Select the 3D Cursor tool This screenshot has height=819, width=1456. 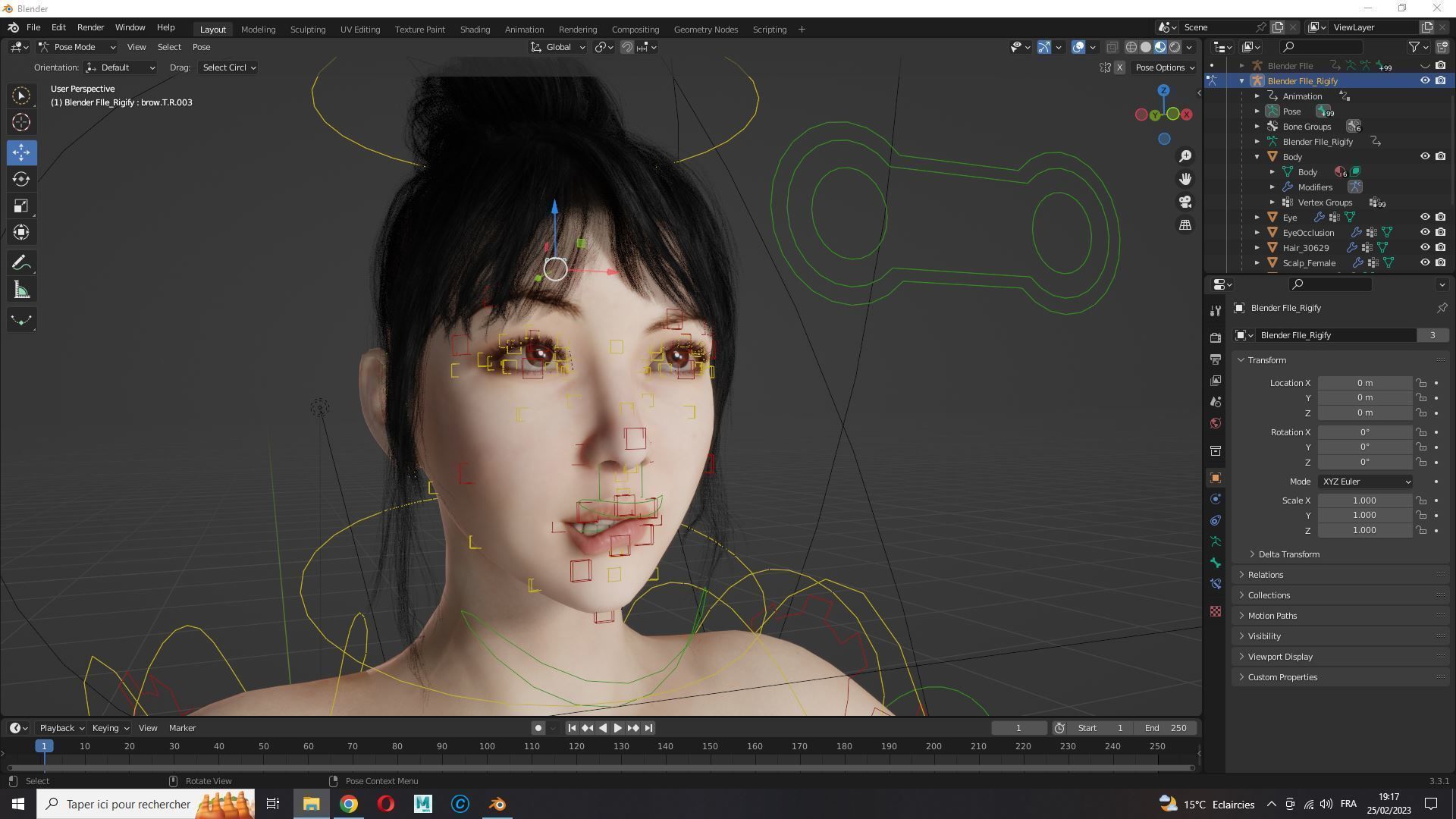coord(21,122)
